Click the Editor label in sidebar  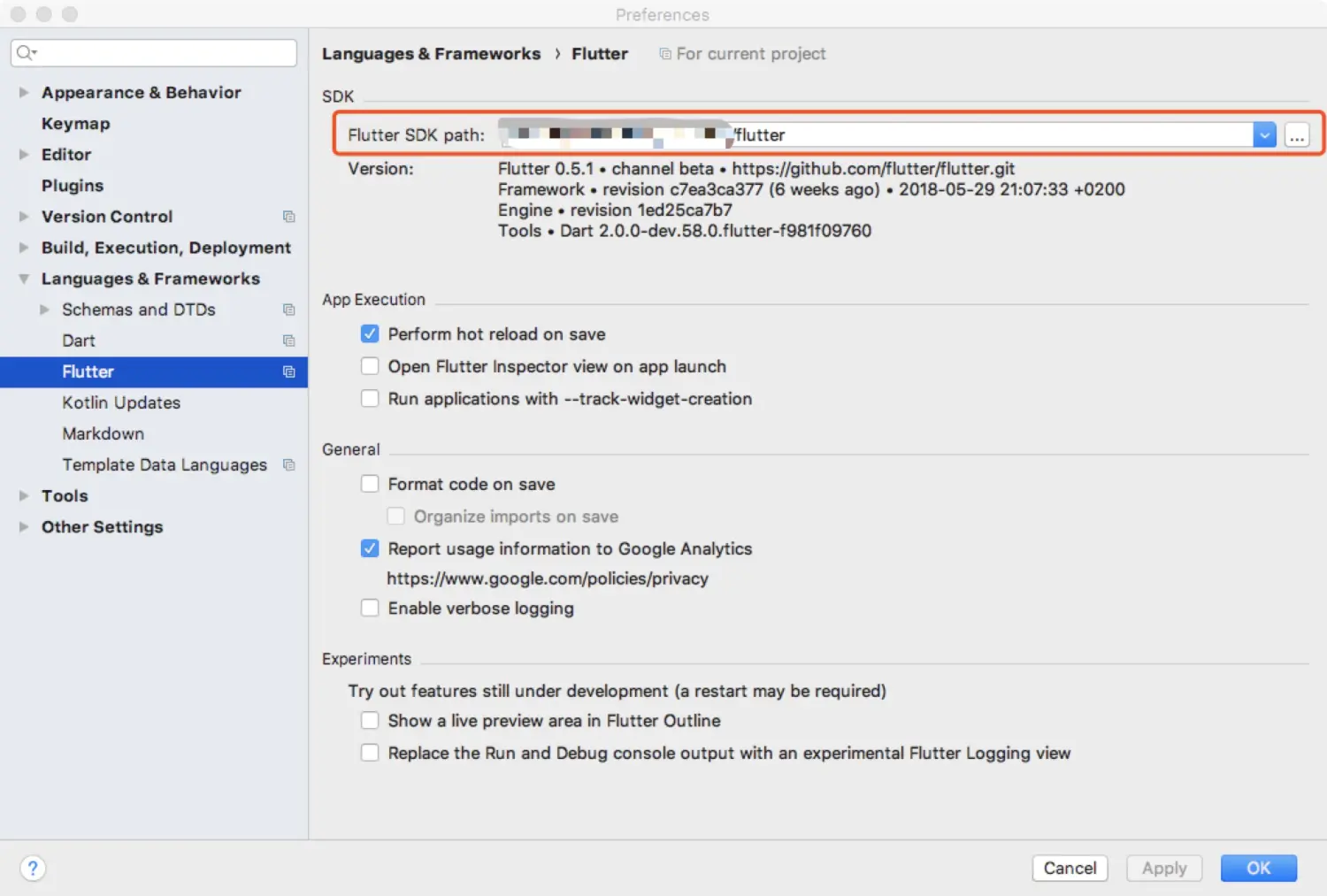tap(66, 155)
